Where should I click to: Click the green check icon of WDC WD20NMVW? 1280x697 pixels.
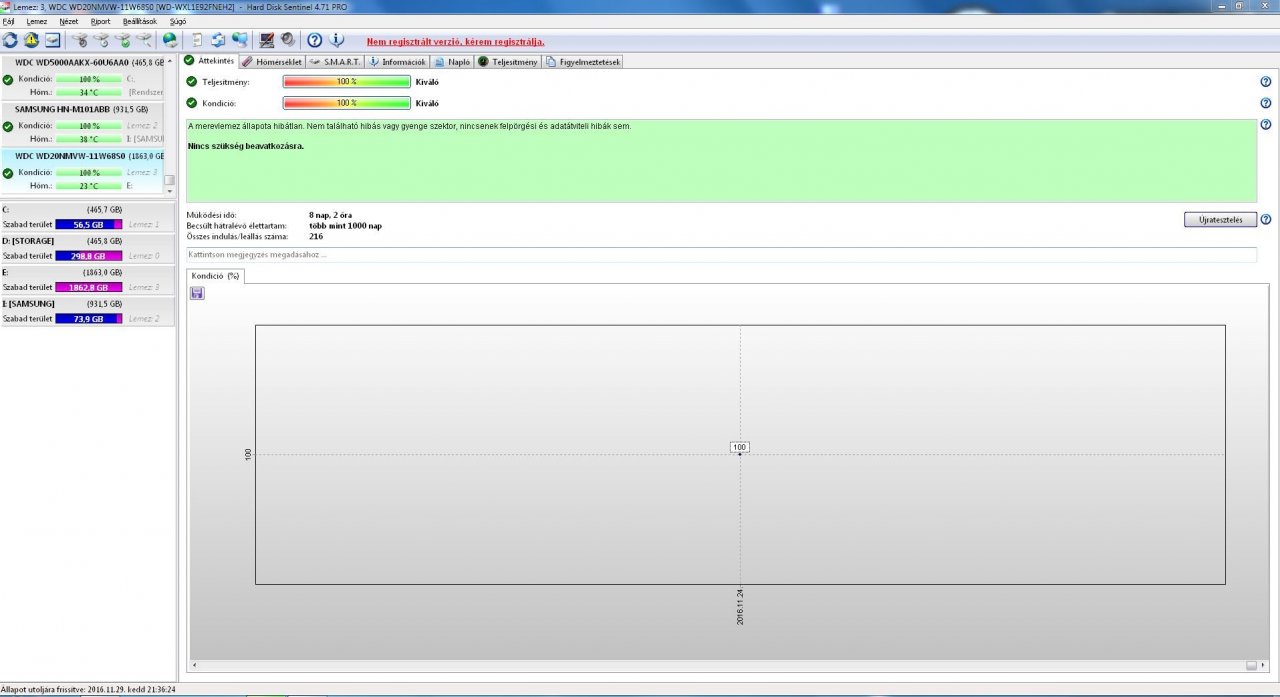pyautogui.click(x=8, y=173)
